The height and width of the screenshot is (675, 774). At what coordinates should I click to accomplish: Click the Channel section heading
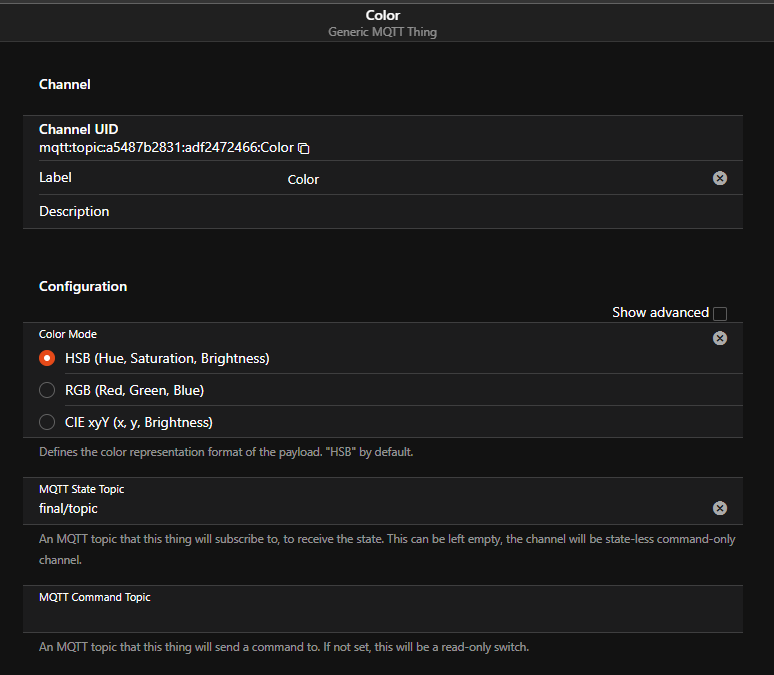(65, 84)
